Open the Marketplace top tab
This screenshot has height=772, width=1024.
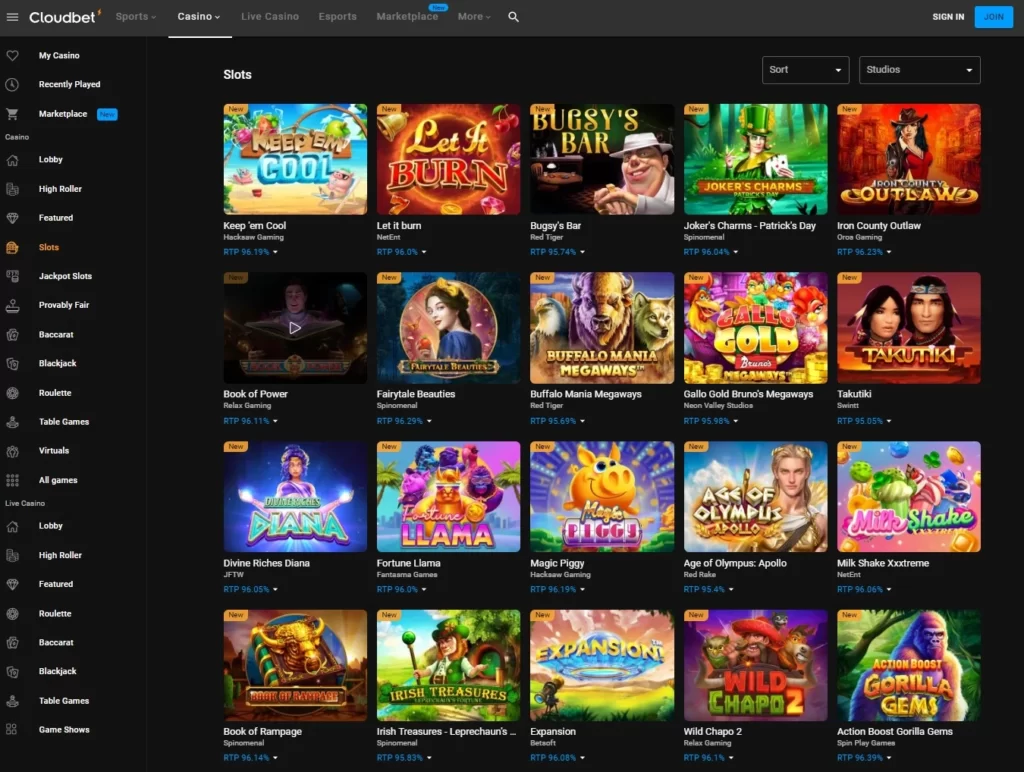[x=407, y=16]
